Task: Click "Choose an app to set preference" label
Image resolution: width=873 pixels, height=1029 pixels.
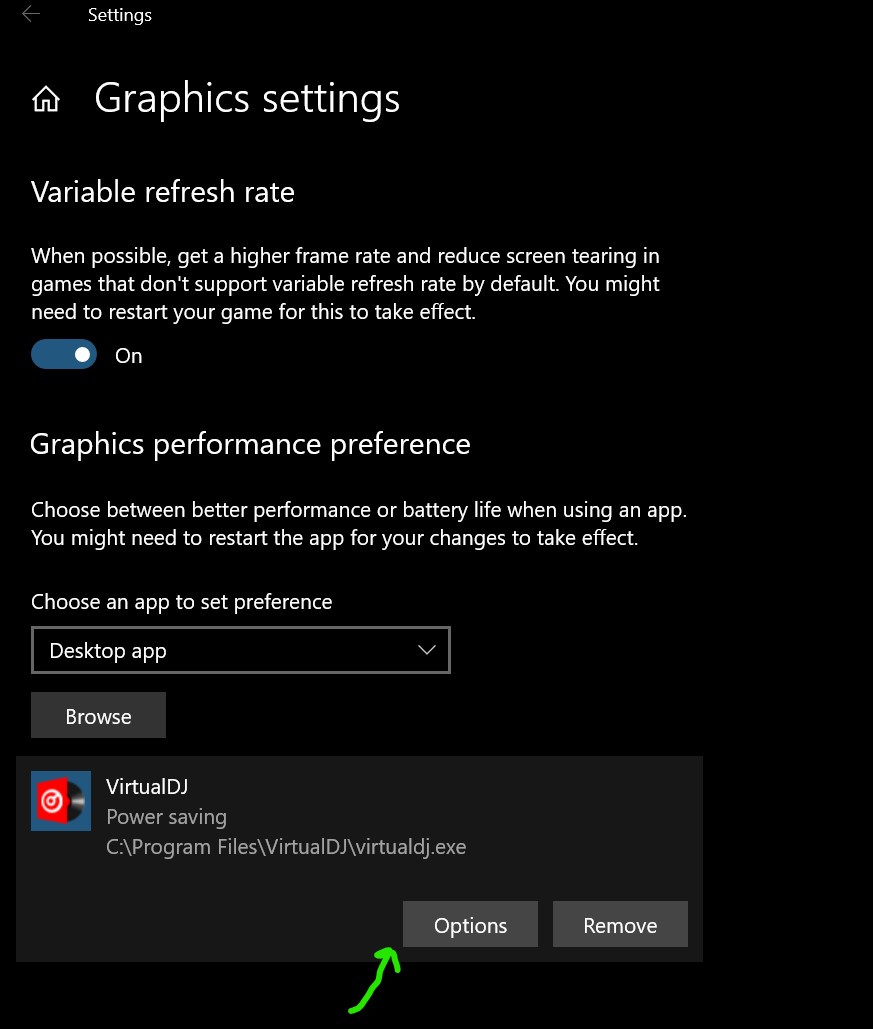Action: point(182,602)
